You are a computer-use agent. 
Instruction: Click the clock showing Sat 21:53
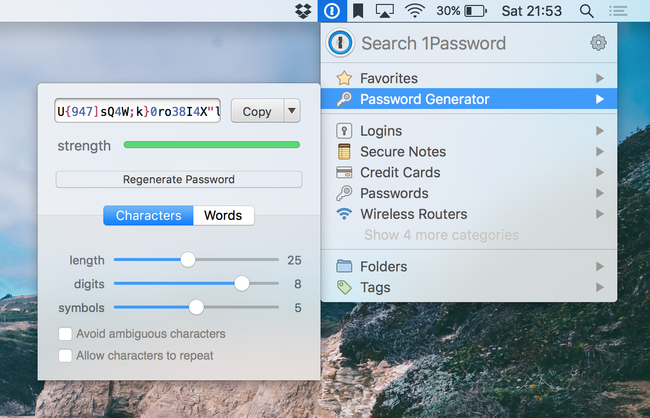pyautogui.click(x=531, y=11)
